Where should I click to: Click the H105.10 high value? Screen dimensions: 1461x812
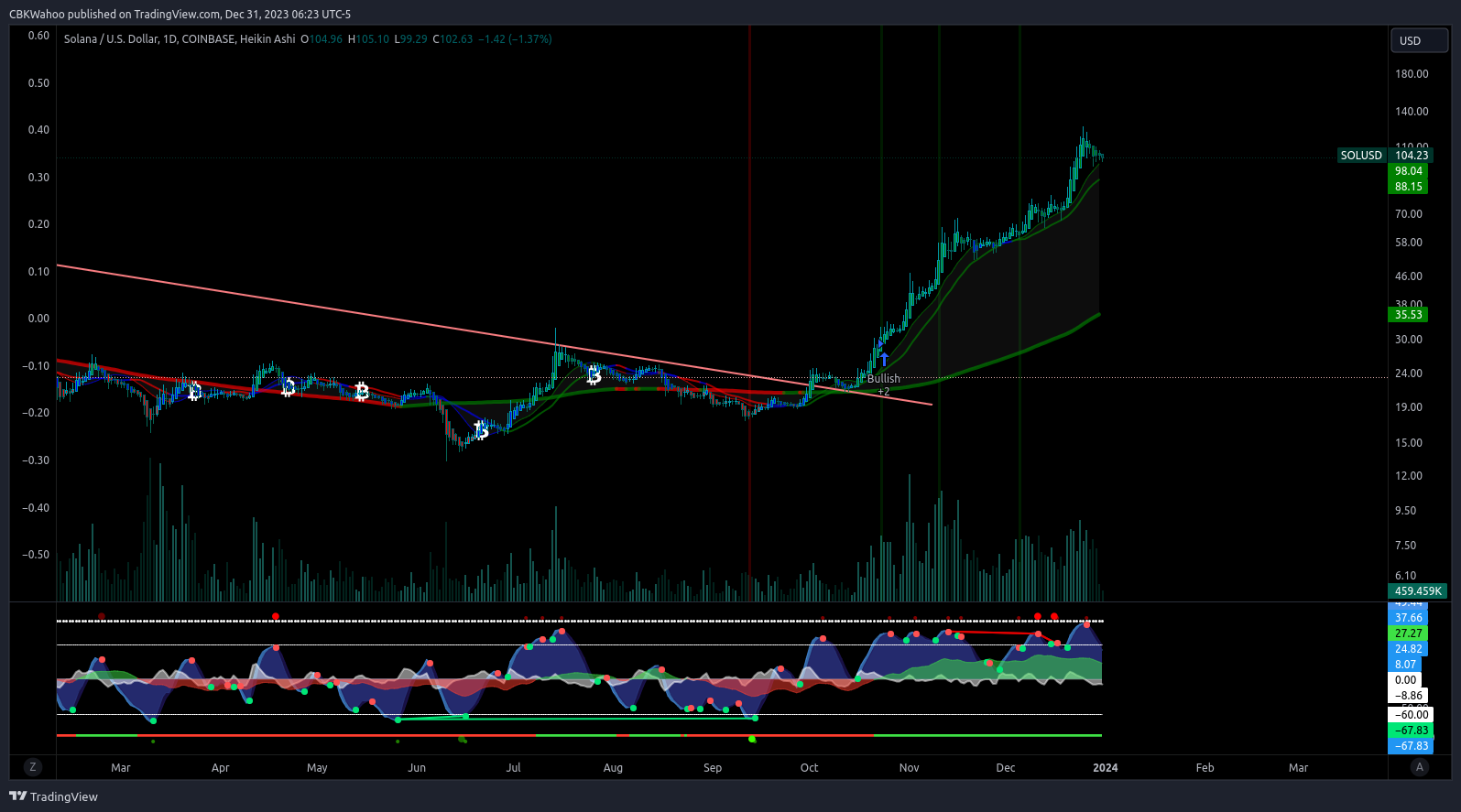point(368,39)
